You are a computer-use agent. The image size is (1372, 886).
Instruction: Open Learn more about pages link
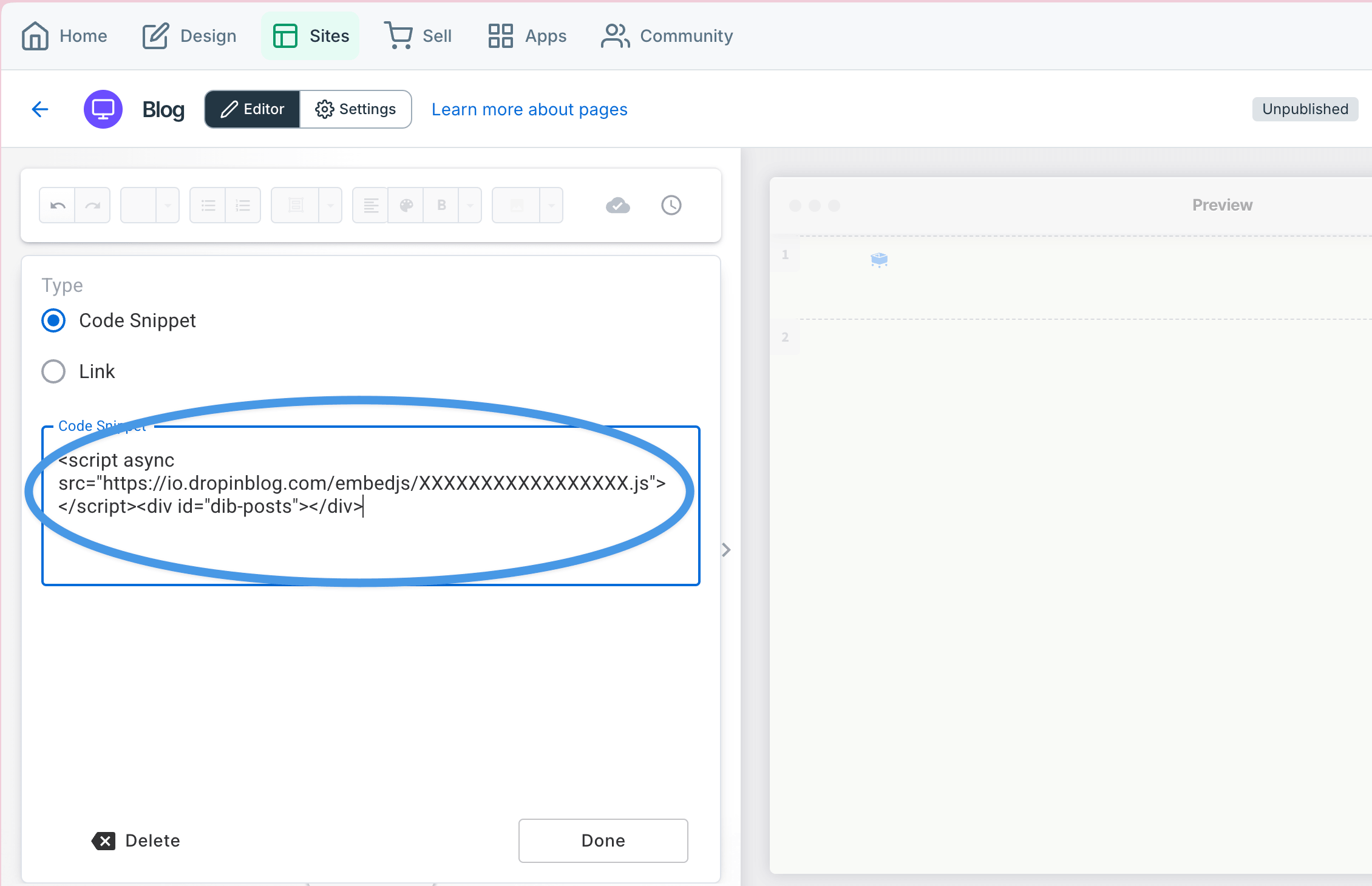coord(529,109)
